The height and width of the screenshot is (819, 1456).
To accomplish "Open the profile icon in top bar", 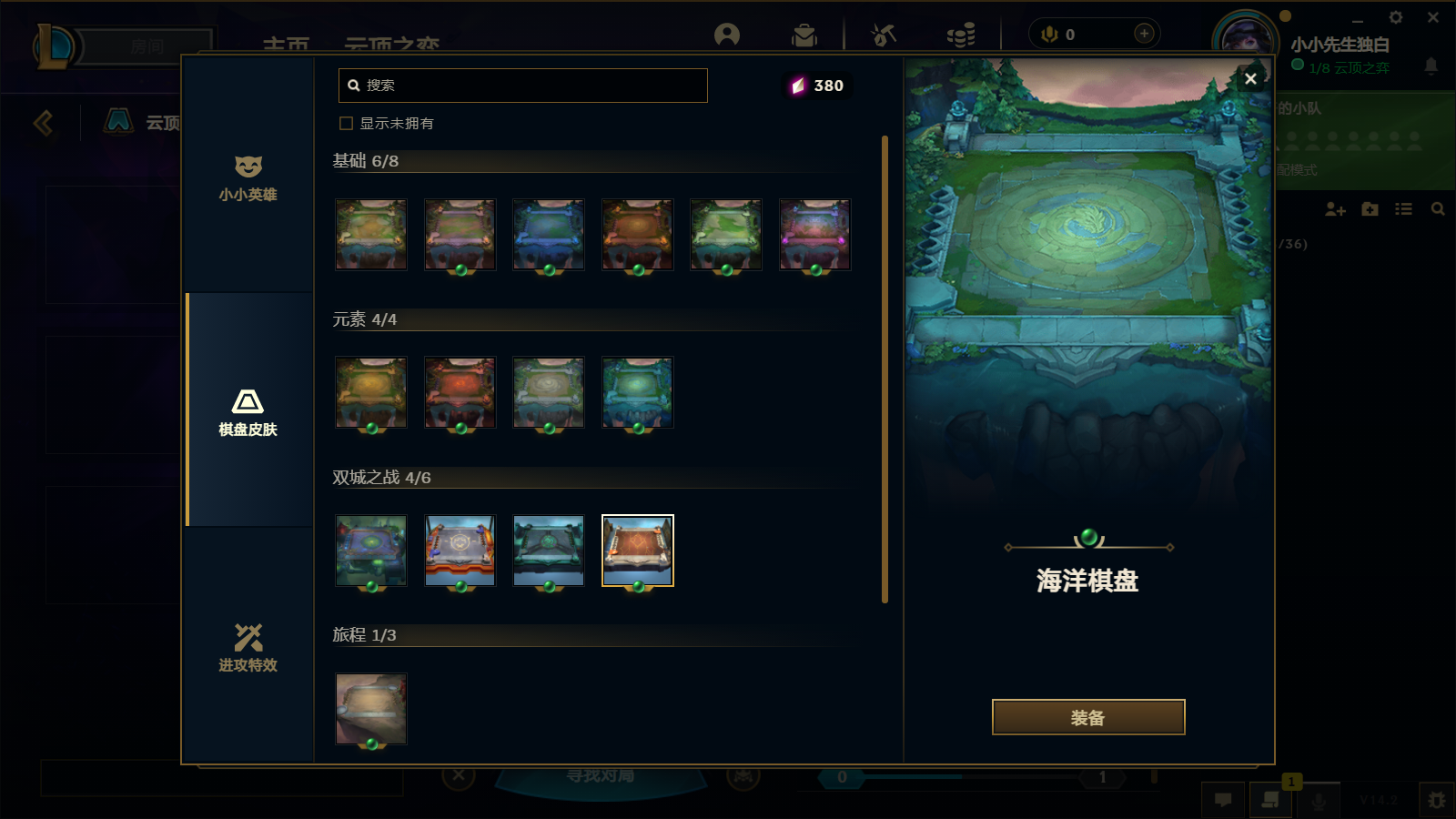I will 727,35.
